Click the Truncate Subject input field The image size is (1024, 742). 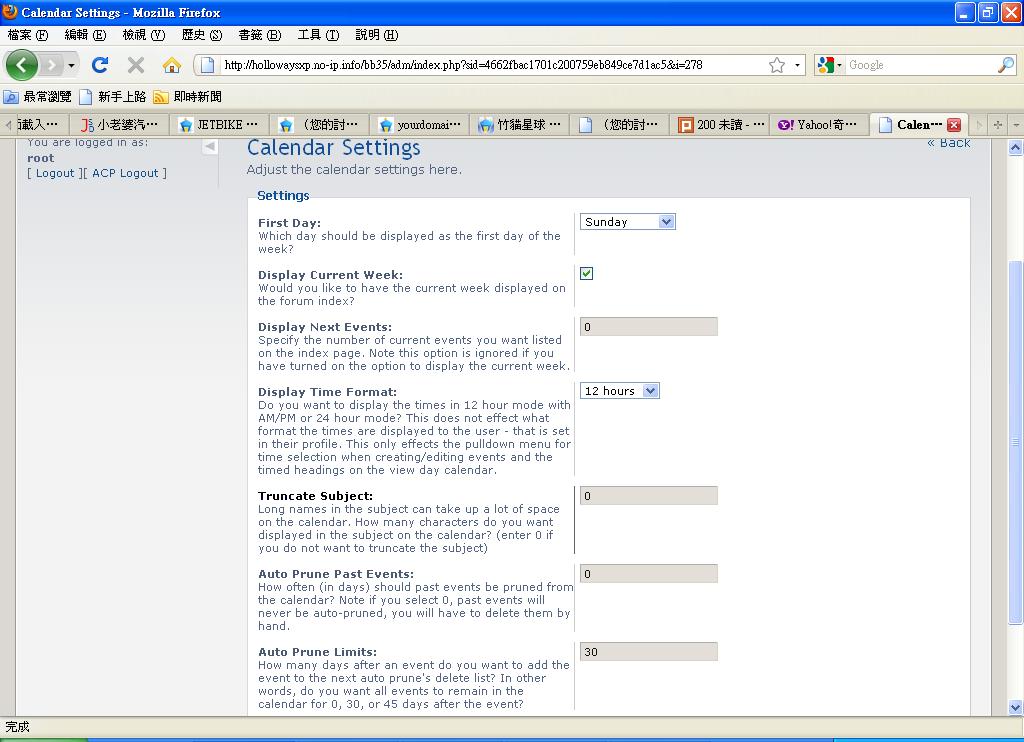pyautogui.click(x=648, y=496)
